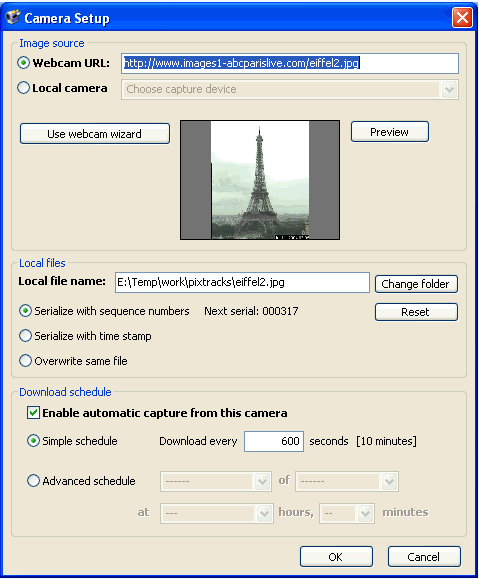Click the Use webcam wizard button
Image resolution: width=479 pixels, height=579 pixels.
click(95, 134)
